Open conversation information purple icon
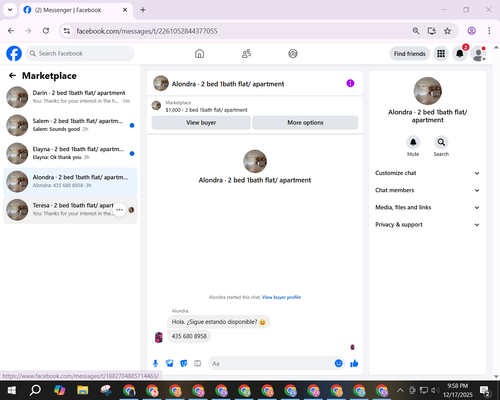Image resolution: width=500 pixels, height=400 pixels. click(x=350, y=83)
